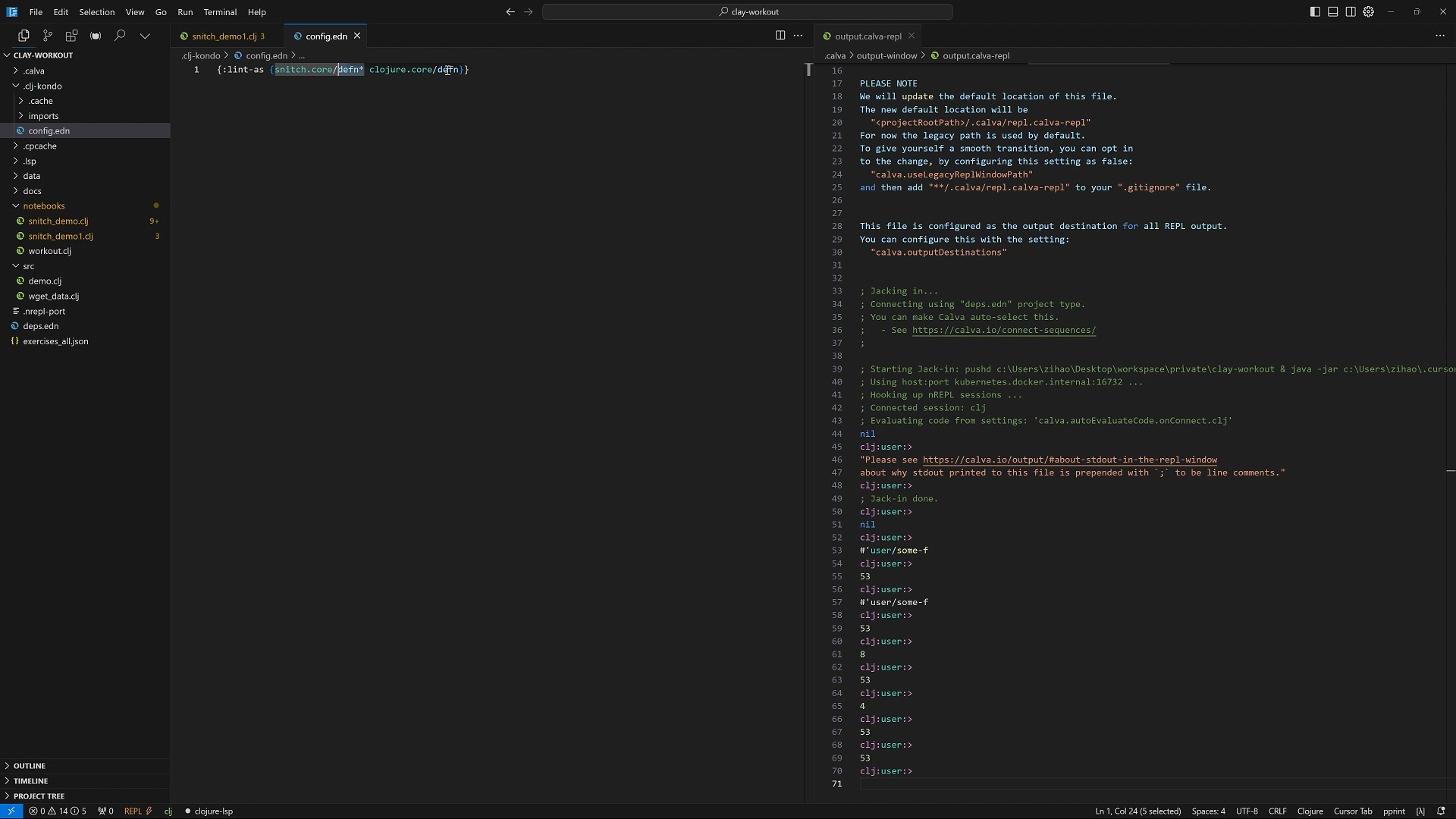Image resolution: width=1456 pixels, height=819 pixels.
Task: Click the https://calva.io/output link
Action: point(1069,459)
